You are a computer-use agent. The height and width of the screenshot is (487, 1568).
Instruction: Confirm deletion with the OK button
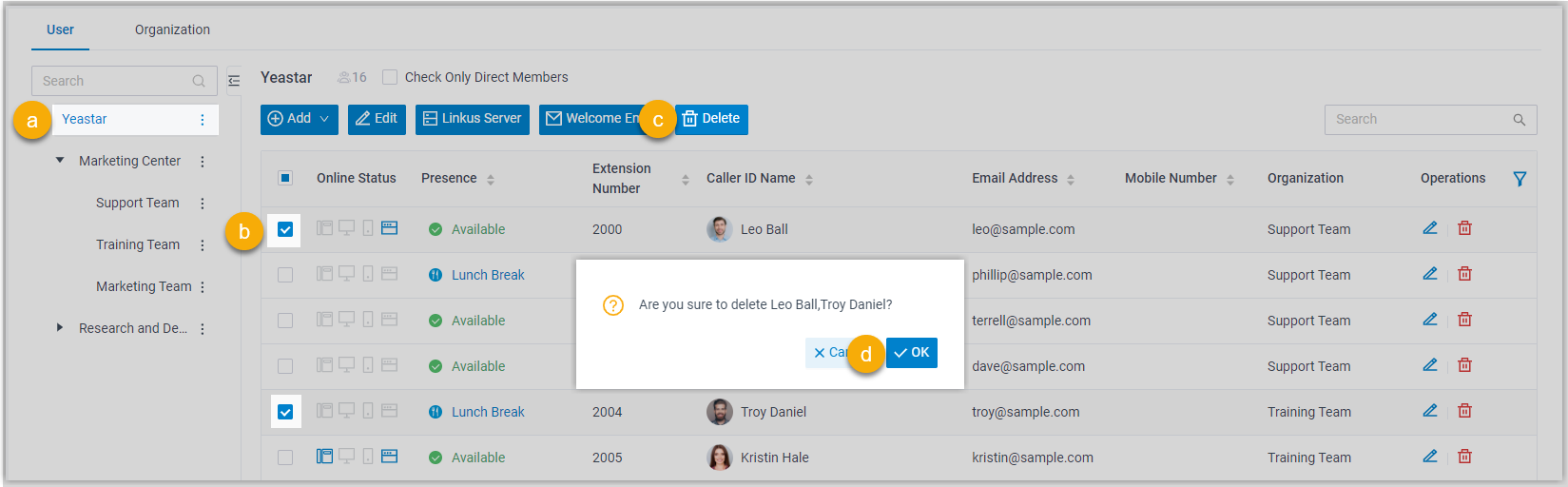click(912, 353)
